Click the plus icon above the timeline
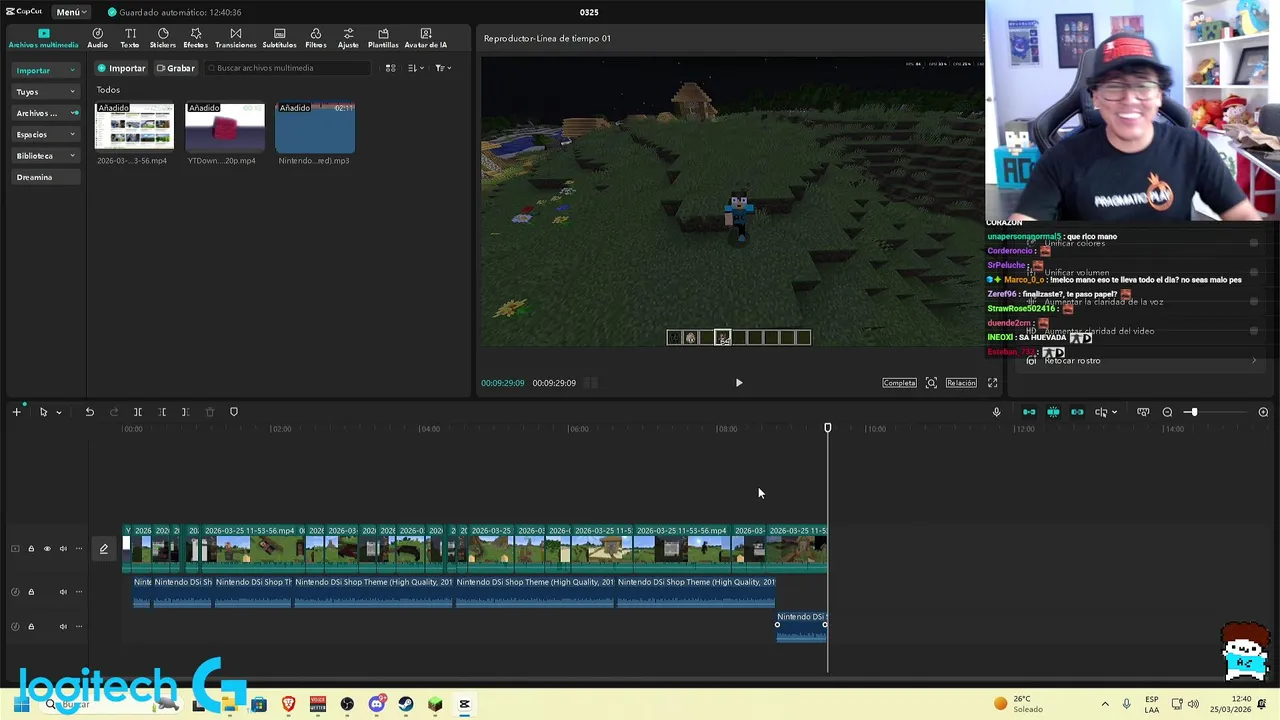 [x=16, y=412]
